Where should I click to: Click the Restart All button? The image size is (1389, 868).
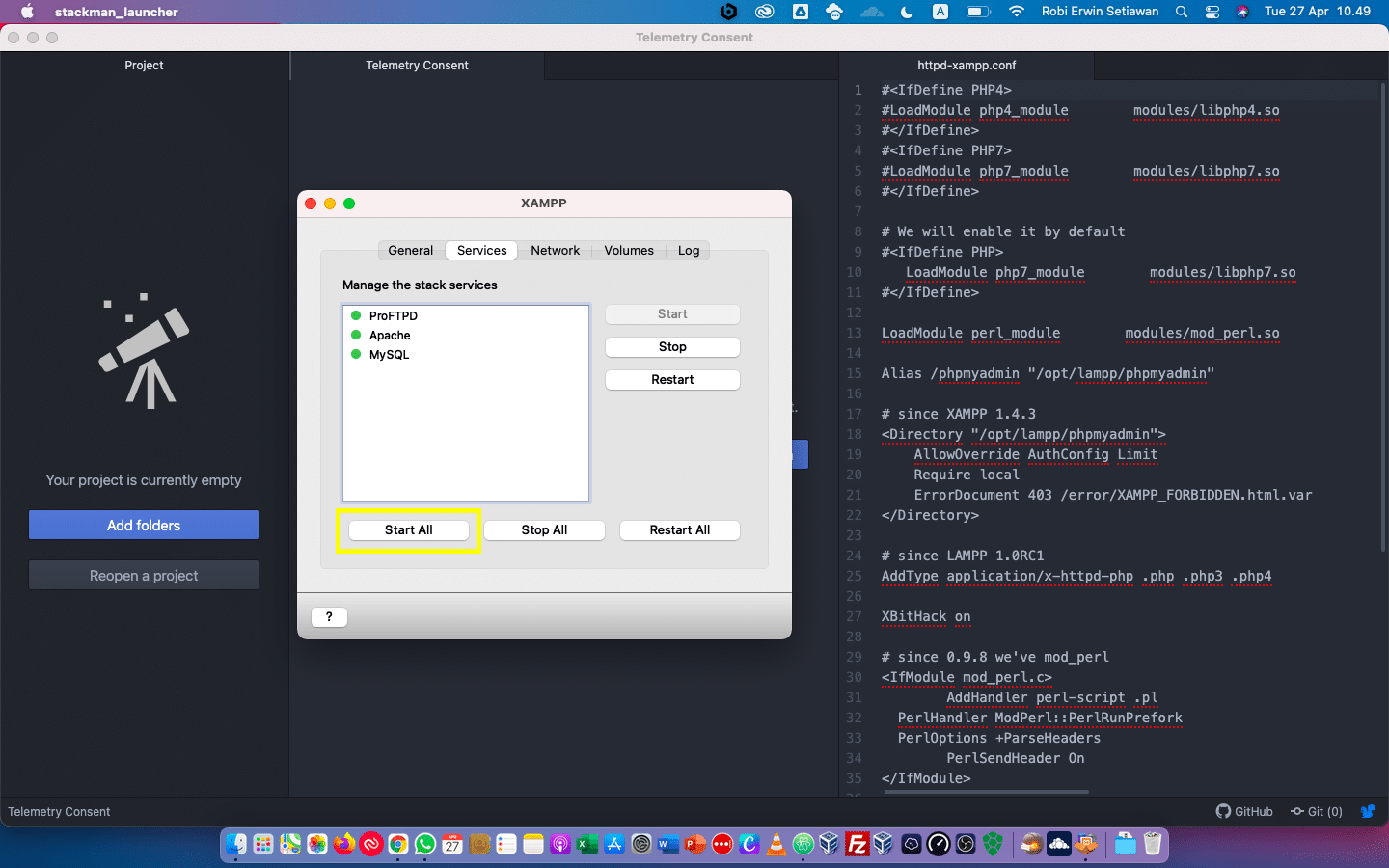pos(680,530)
